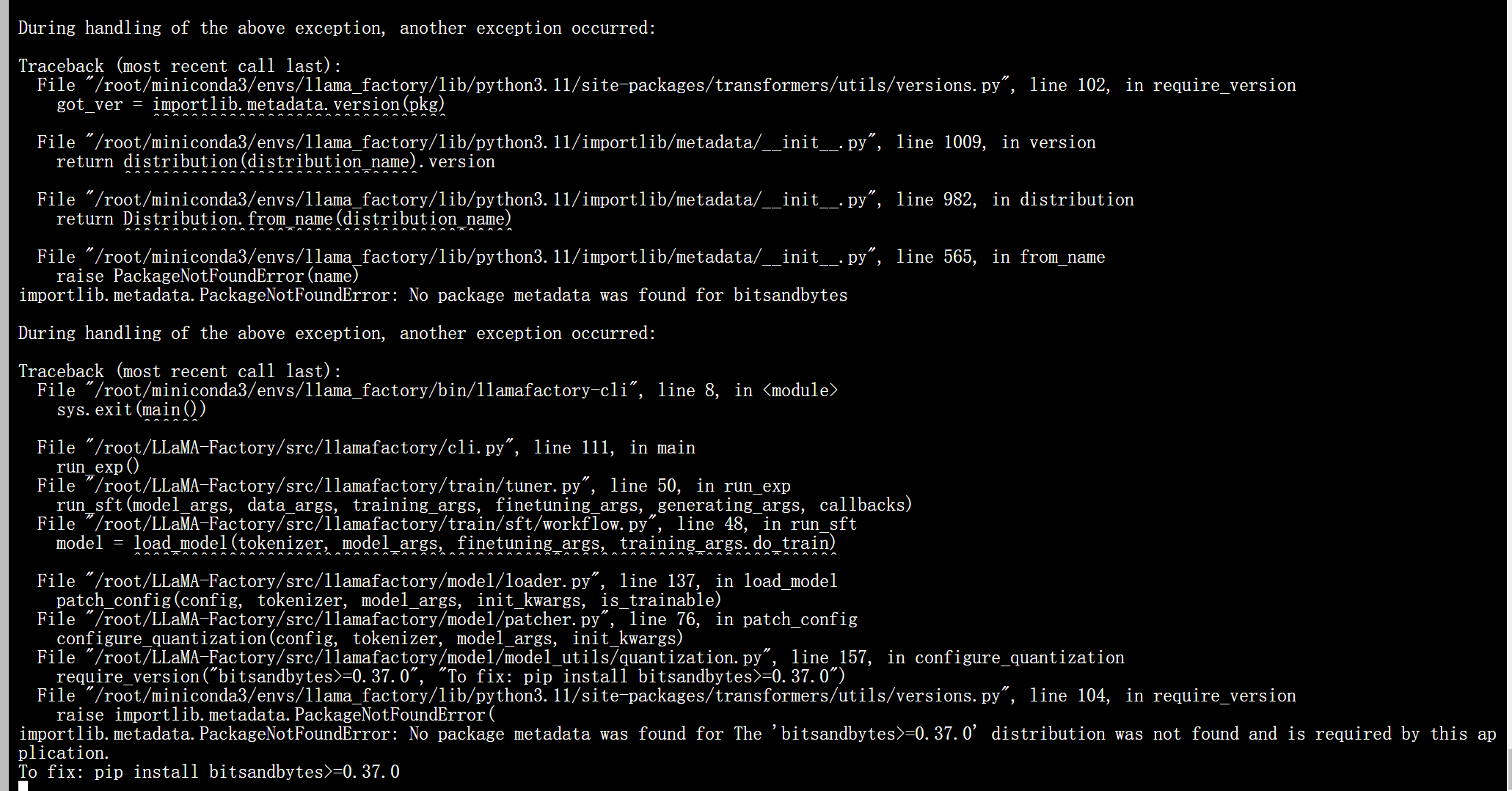Click the 'run_sft(model_args, ...)' code line
The height and width of the screenshot is (791, 1512).
(484, 505)
